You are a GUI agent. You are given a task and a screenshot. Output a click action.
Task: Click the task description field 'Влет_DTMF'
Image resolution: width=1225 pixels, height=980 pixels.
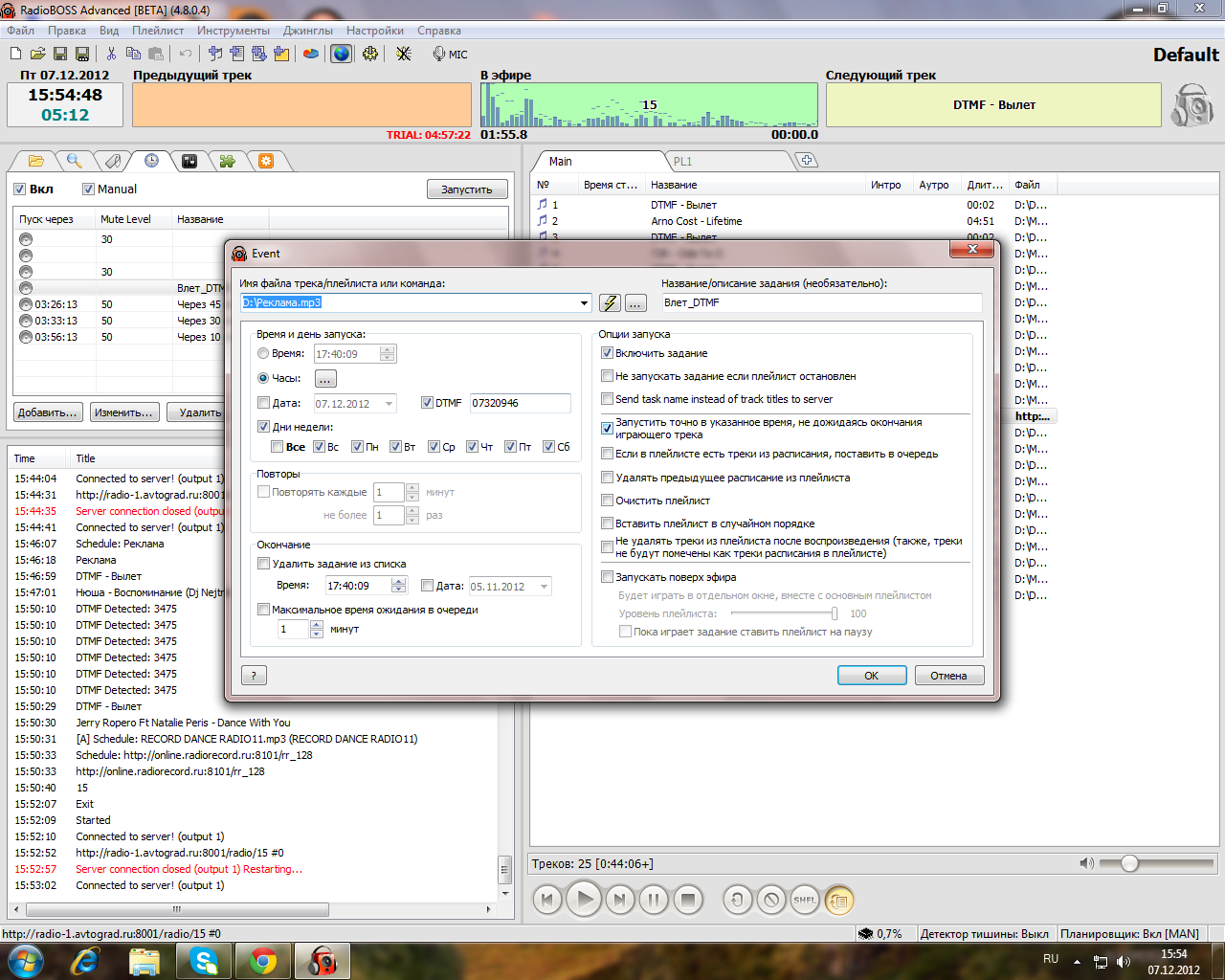(x=821, y=302)
